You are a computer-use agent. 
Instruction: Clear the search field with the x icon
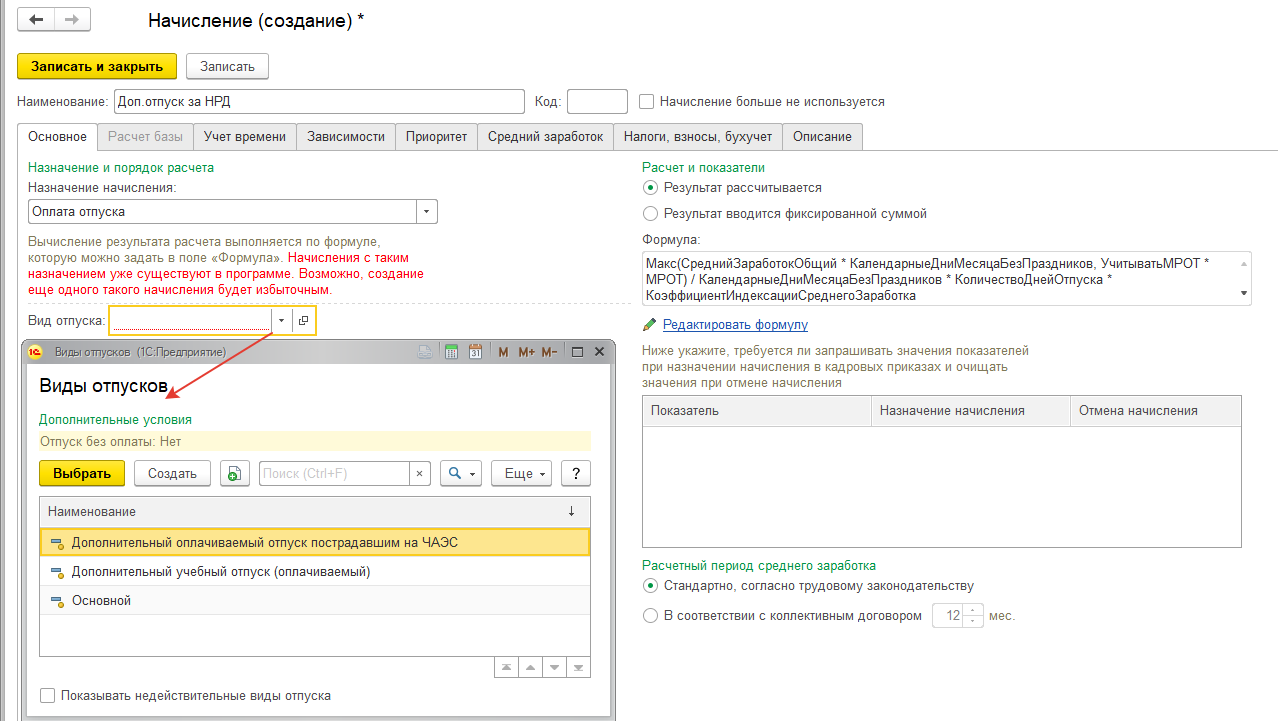[x=420, y=473]
